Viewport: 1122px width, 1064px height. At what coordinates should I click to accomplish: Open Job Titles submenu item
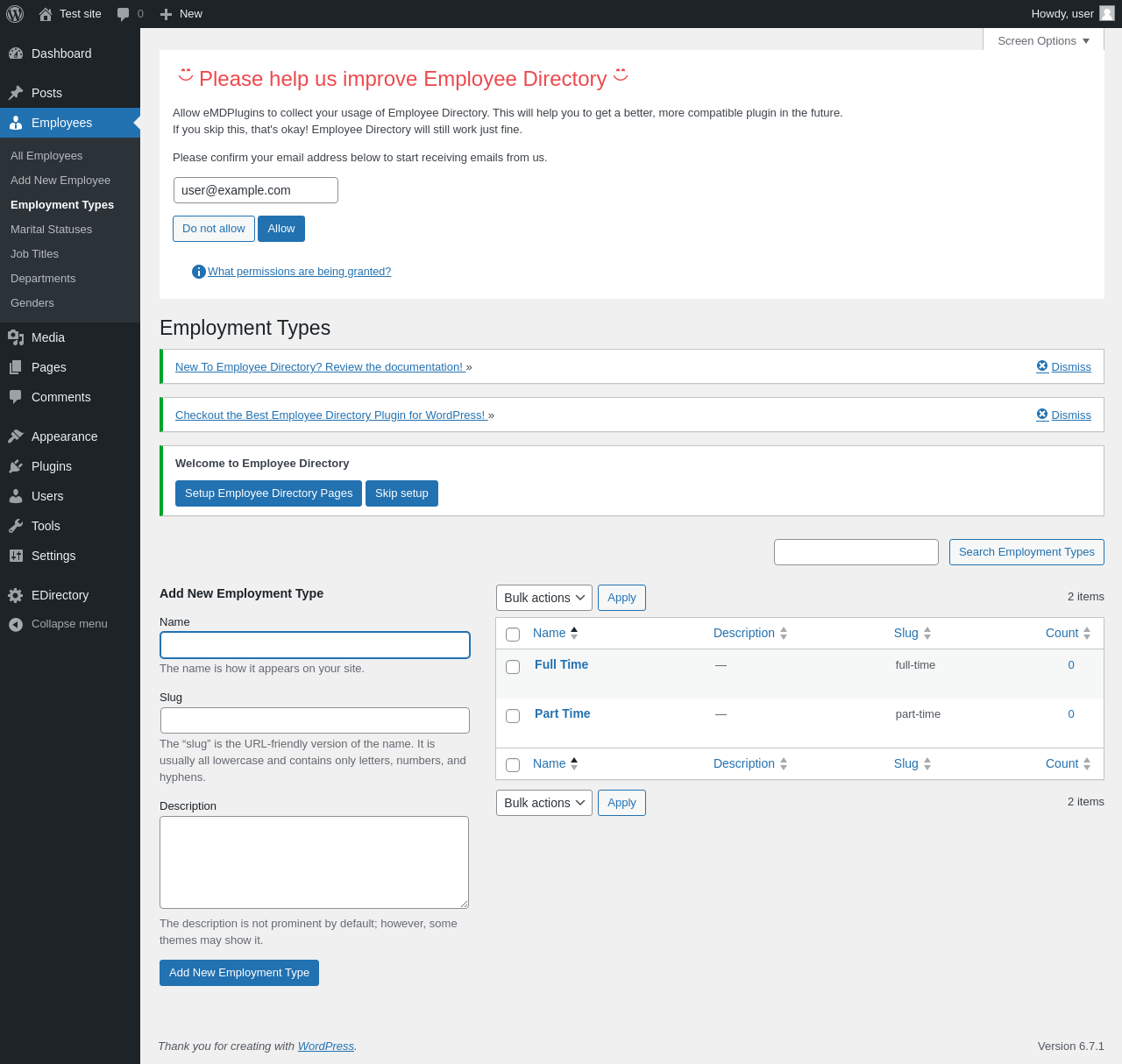pos(34,254)
